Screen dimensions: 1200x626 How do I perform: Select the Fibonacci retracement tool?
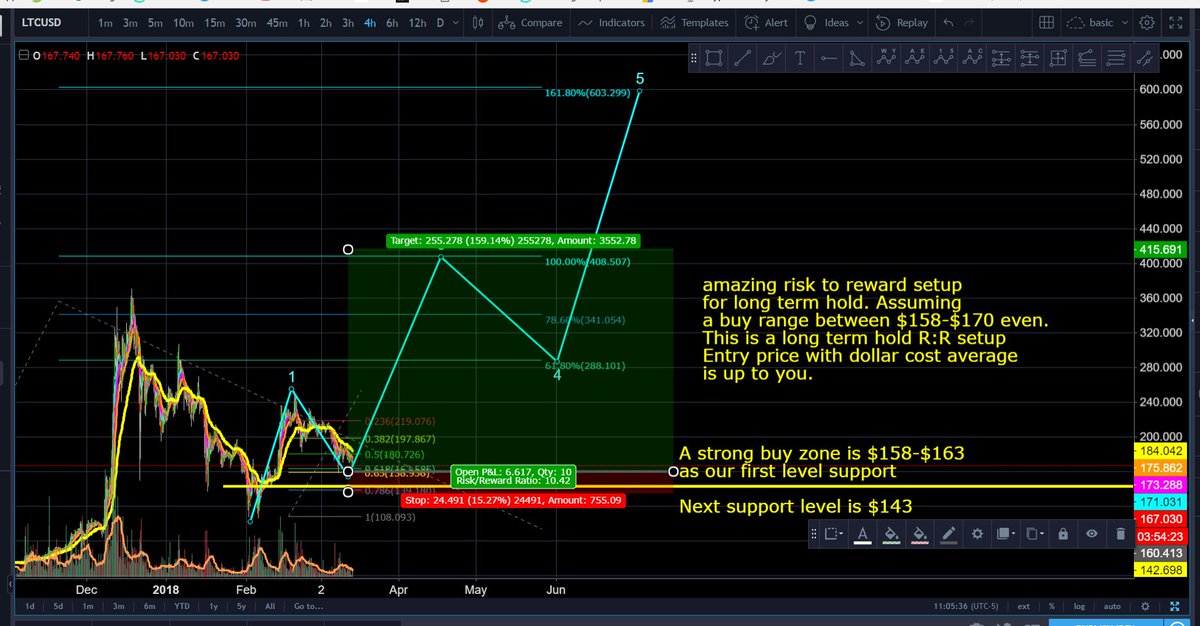coord(1002,58)
